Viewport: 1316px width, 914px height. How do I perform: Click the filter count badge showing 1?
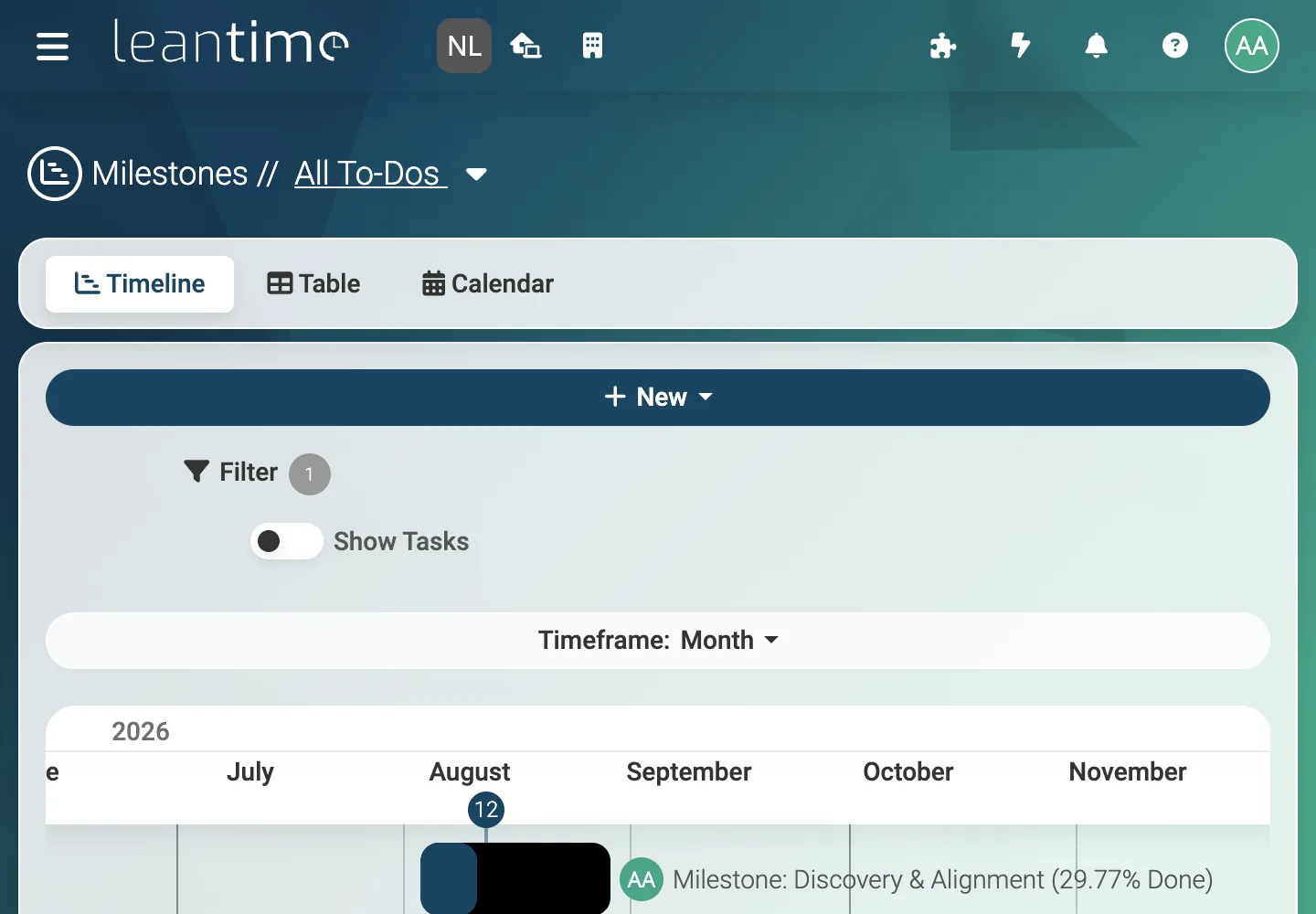[310, 474]
